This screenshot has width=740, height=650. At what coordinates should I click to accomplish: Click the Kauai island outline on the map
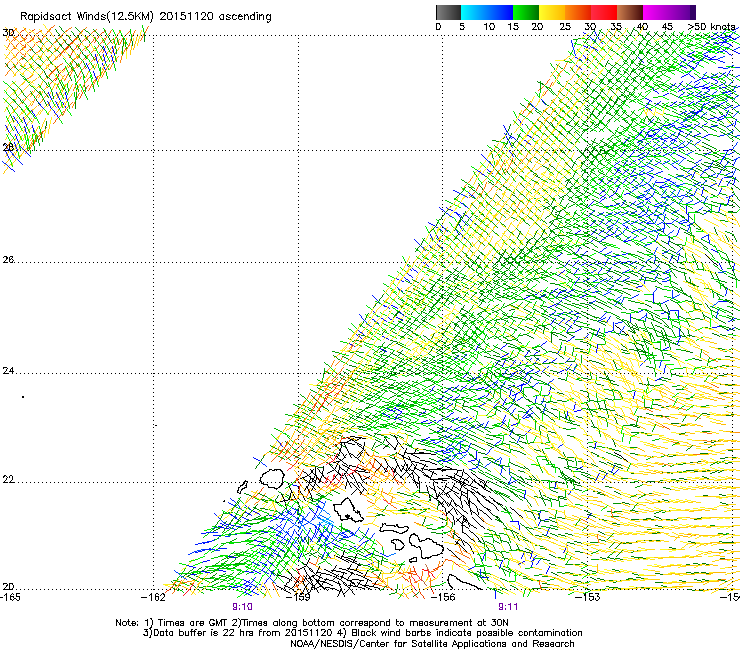tap(272, 478)
